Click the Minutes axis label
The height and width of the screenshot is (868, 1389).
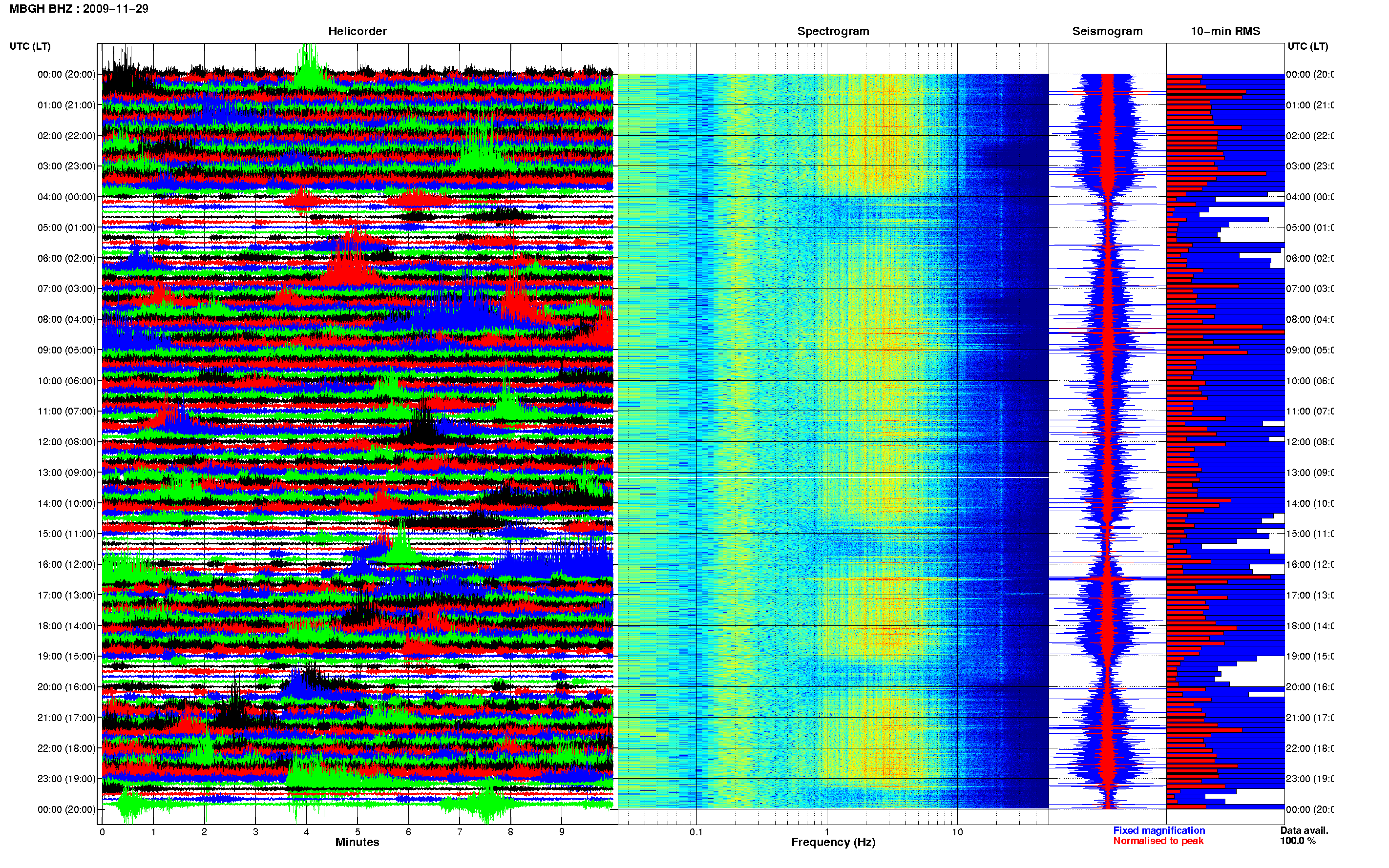(357, 842)
